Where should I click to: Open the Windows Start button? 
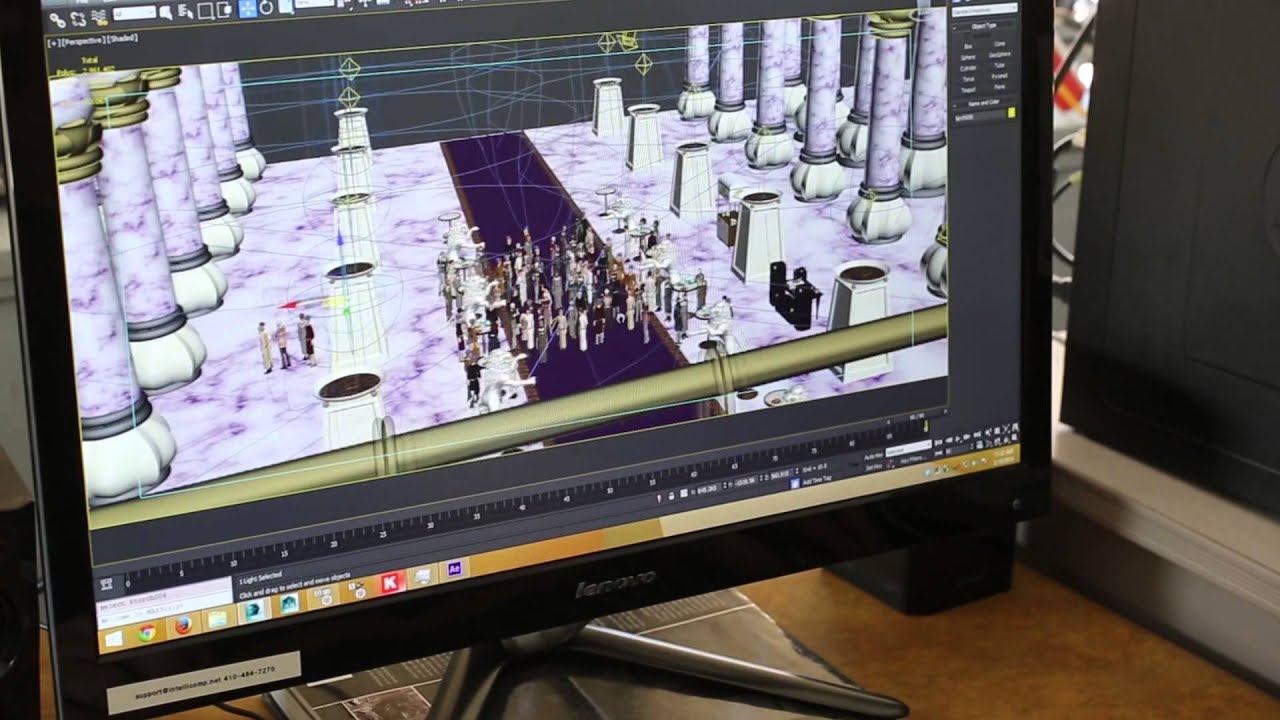click(114, 639)
